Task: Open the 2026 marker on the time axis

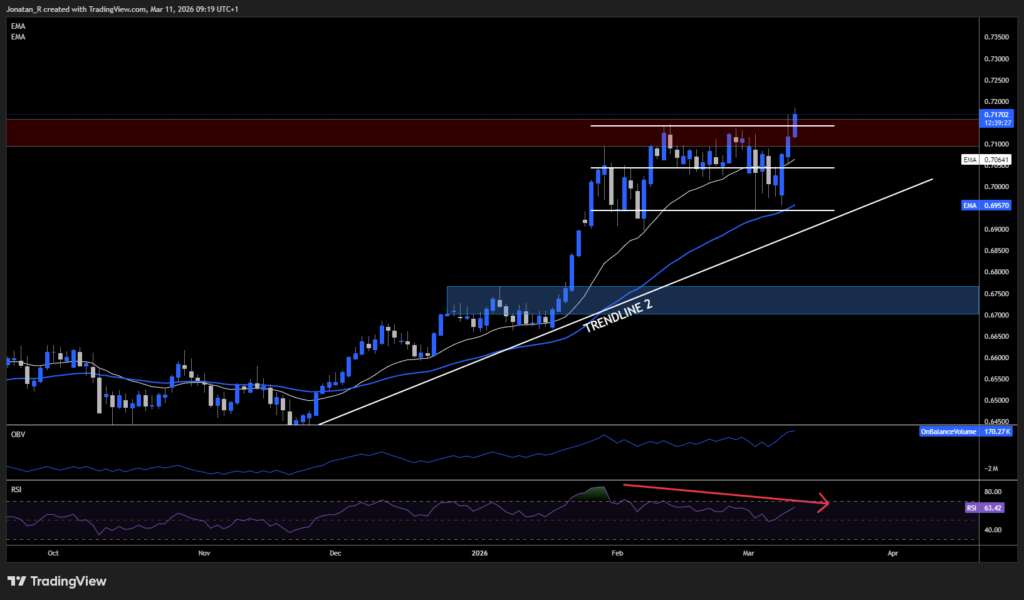Action: click(480, 552)
